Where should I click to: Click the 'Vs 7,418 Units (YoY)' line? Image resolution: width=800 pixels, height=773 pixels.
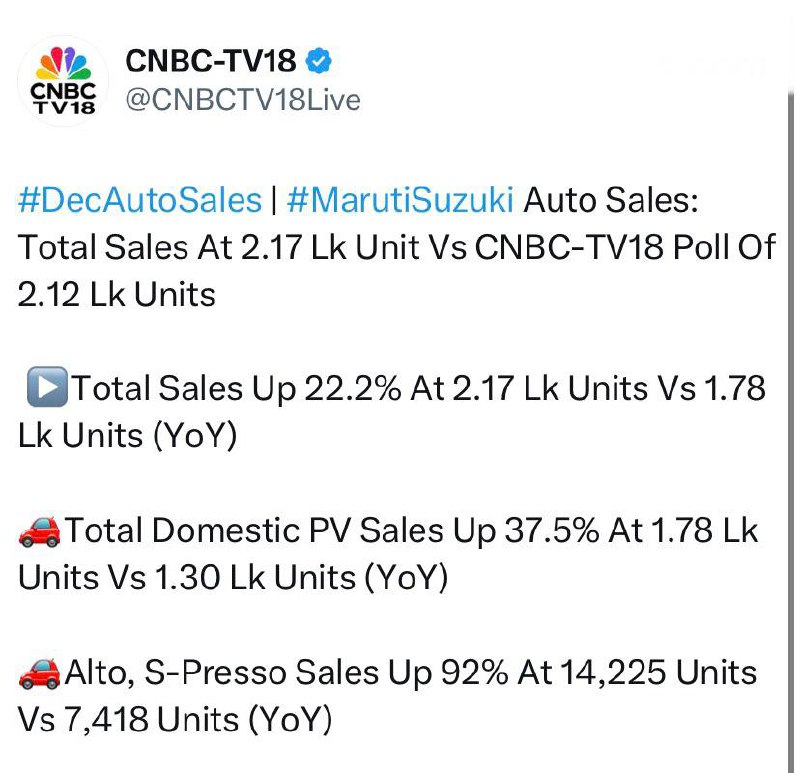click(175, 720)
